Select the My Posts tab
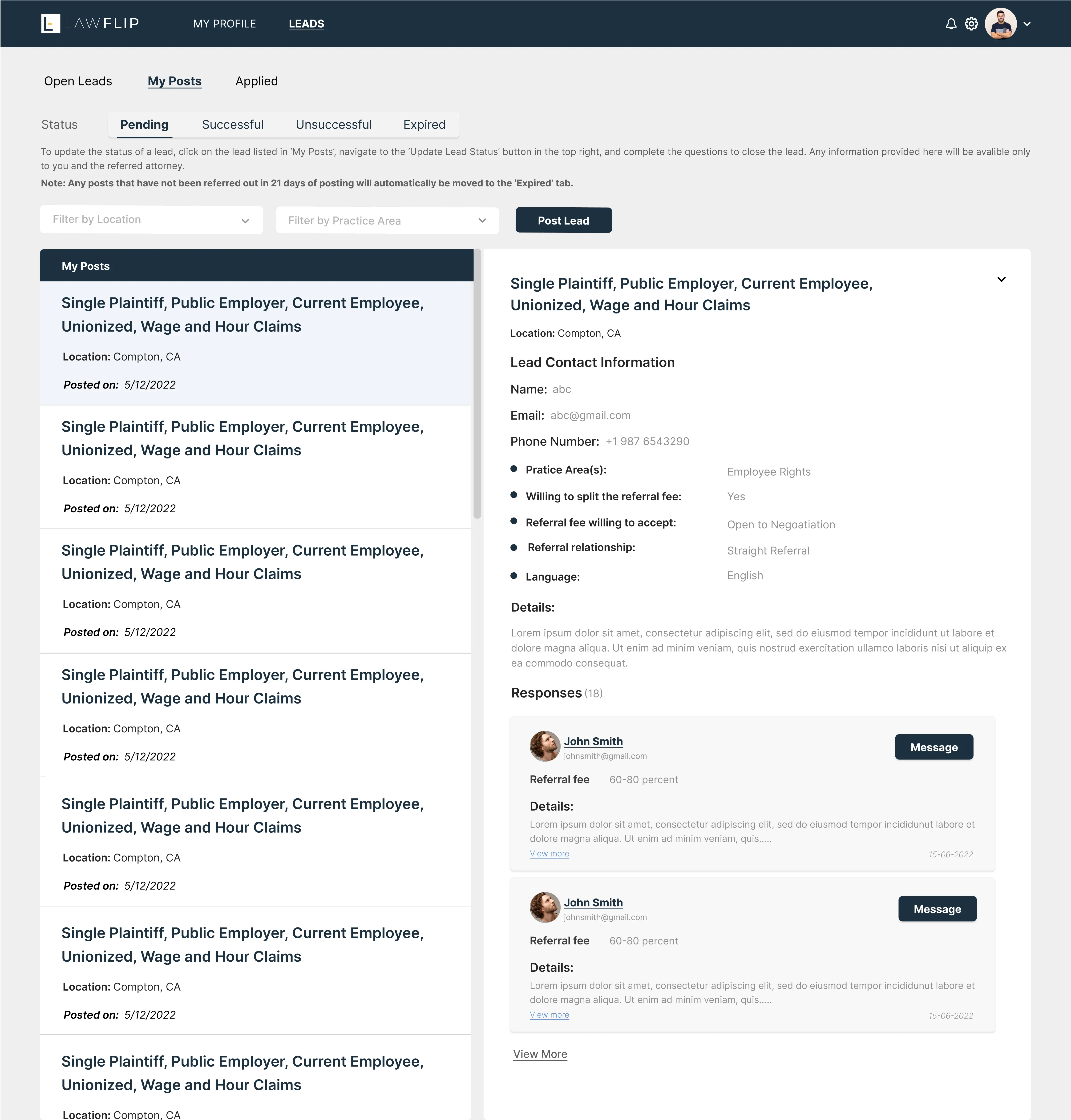This screenshot has height=1120, width=1071. [175, 81]
